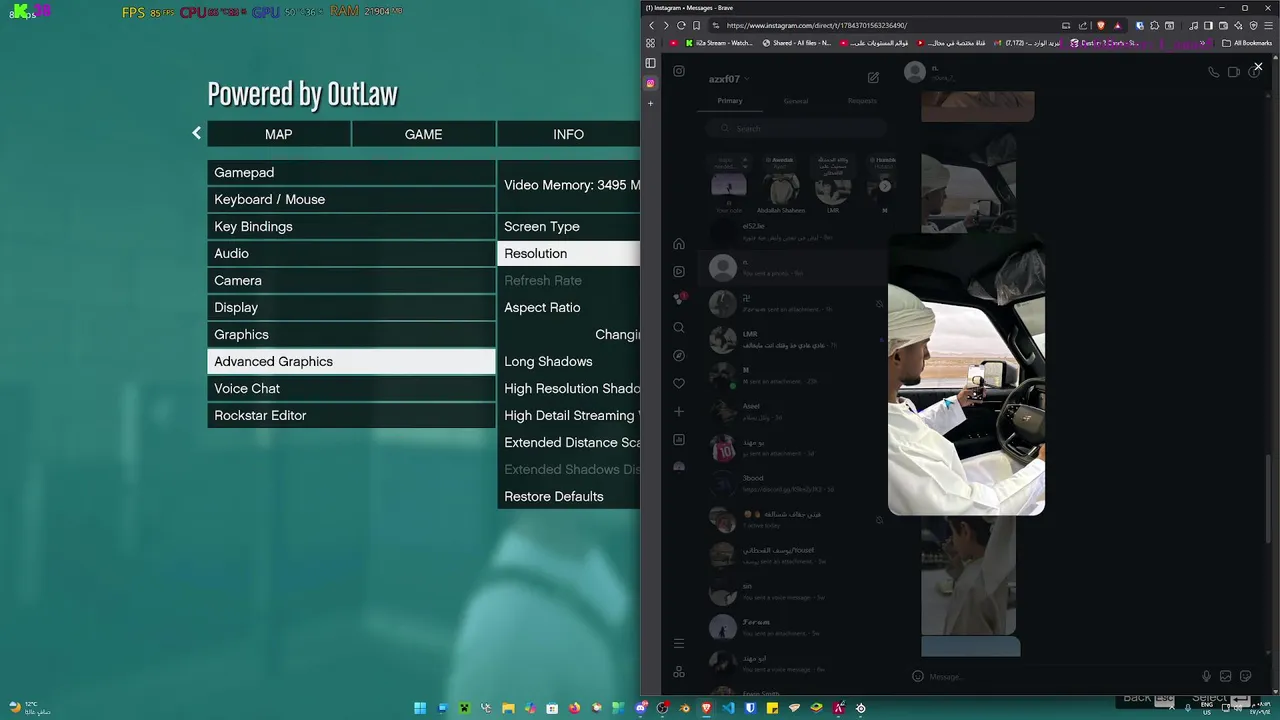Image resolution: width=1280 pixels, height=720 pixels.
Task: Start a video call in chat header
Action: click(x=1234, y=72)
